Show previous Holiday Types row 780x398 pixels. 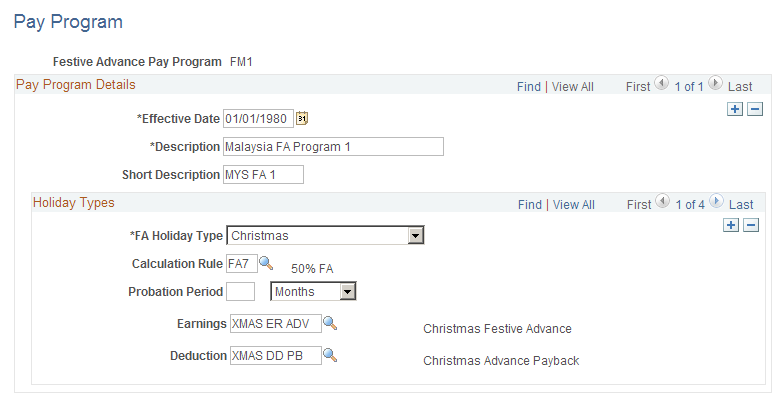[663, 201]
